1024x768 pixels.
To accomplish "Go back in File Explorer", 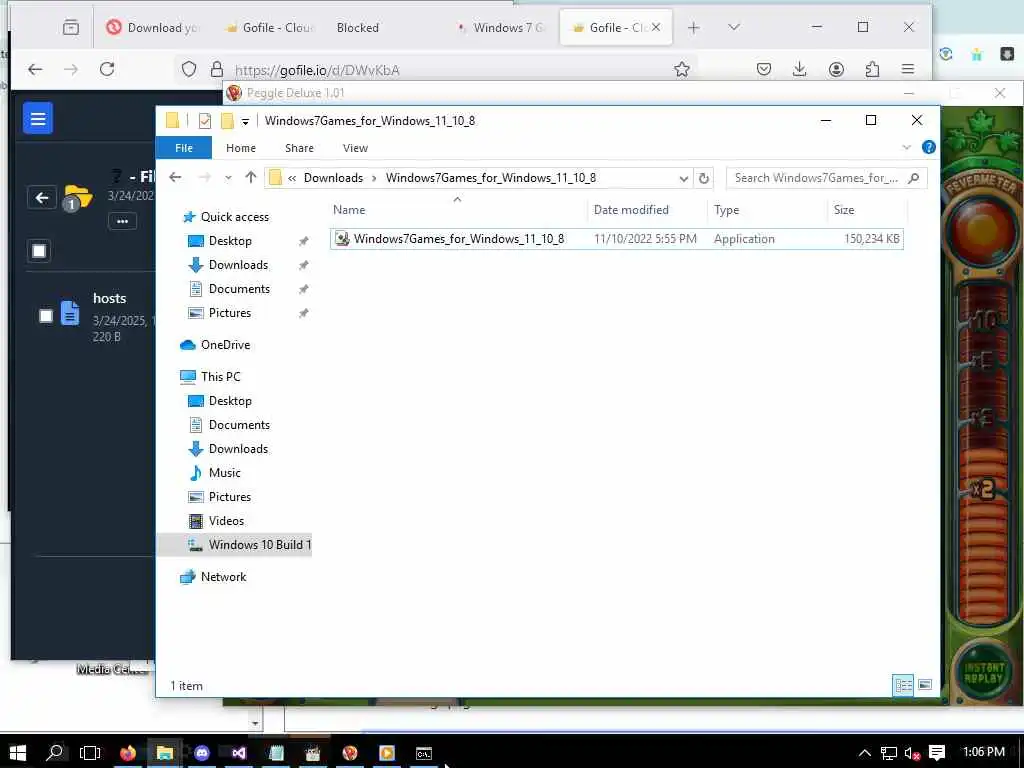I will point(175,178).
